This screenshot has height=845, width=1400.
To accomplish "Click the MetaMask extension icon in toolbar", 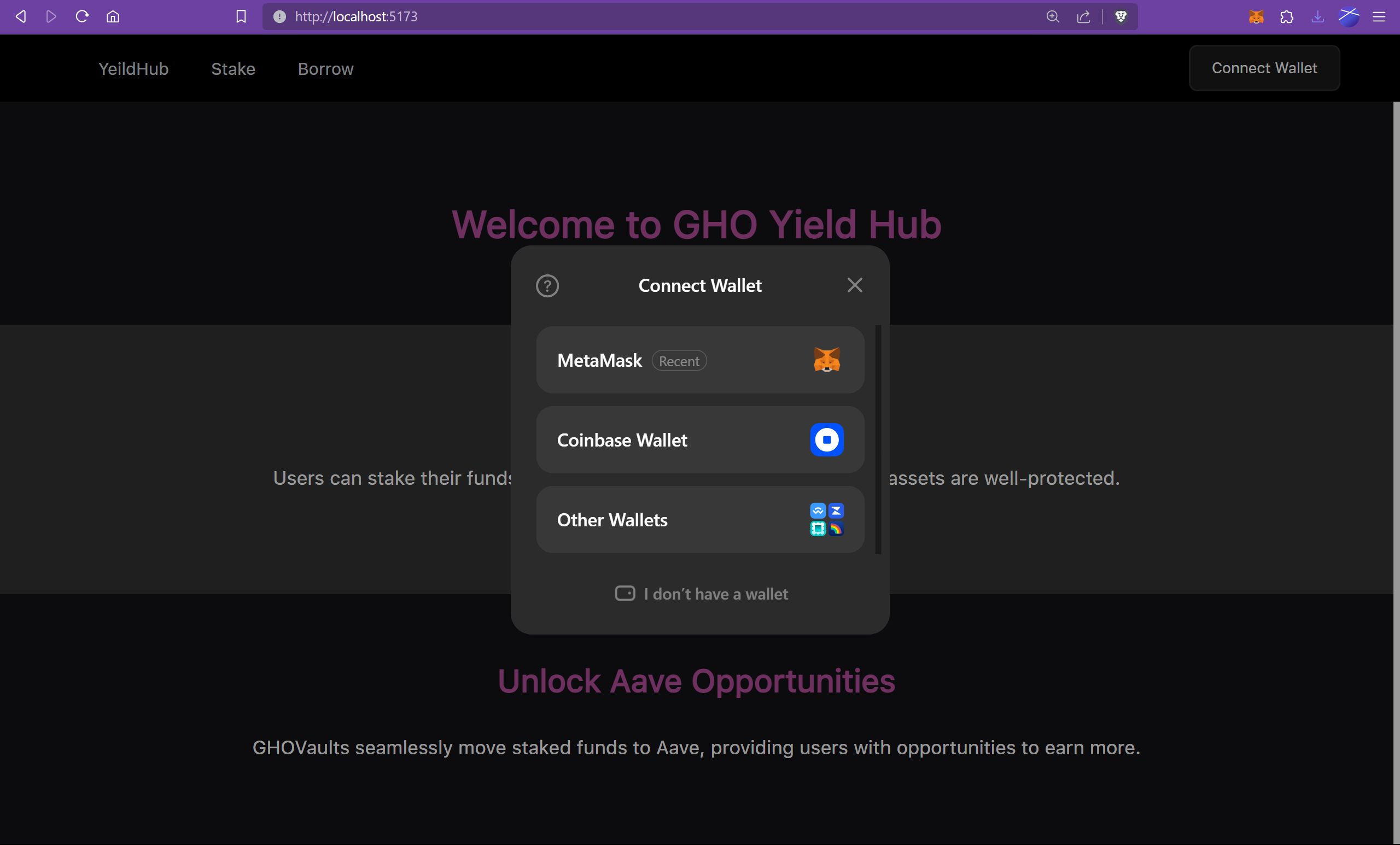I will point(1257,17).
